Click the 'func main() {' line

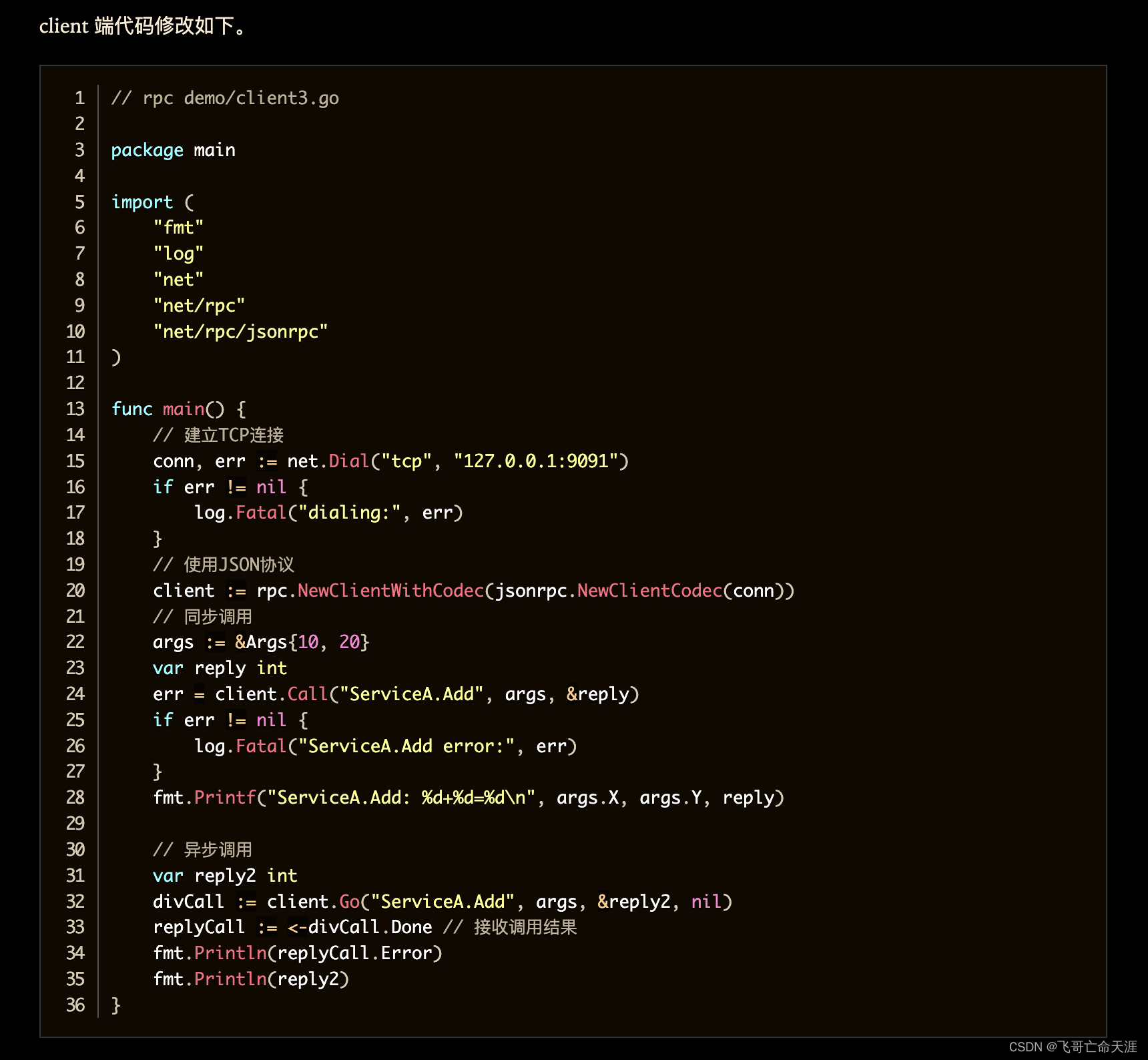coord(179,409)
